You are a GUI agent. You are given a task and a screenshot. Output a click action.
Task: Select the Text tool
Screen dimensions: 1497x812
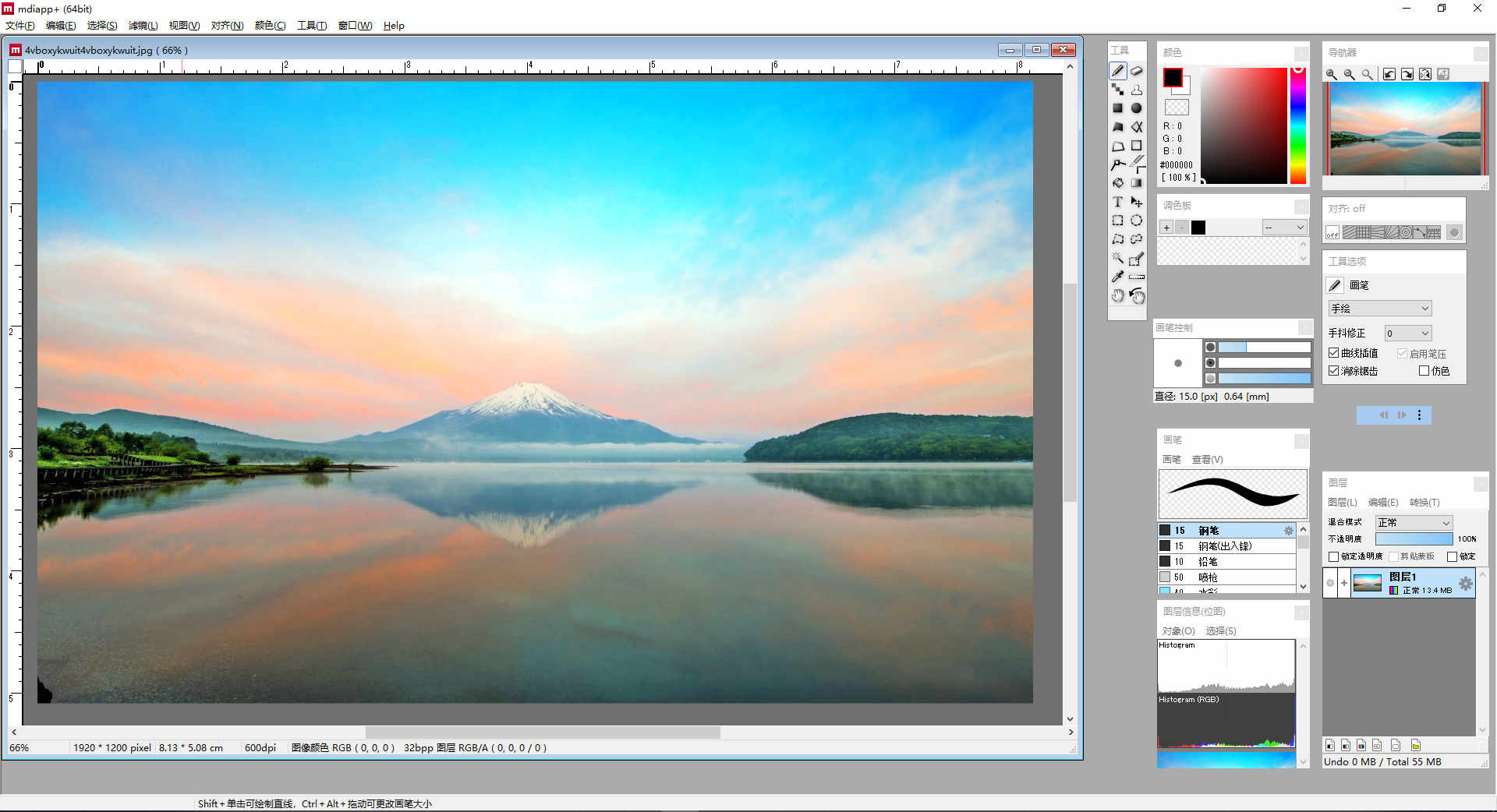(x=1117, y=202)
